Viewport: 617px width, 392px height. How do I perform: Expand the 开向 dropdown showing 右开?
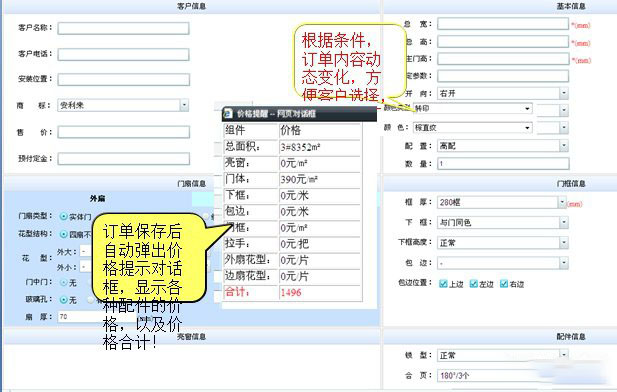tap(503, 93)
